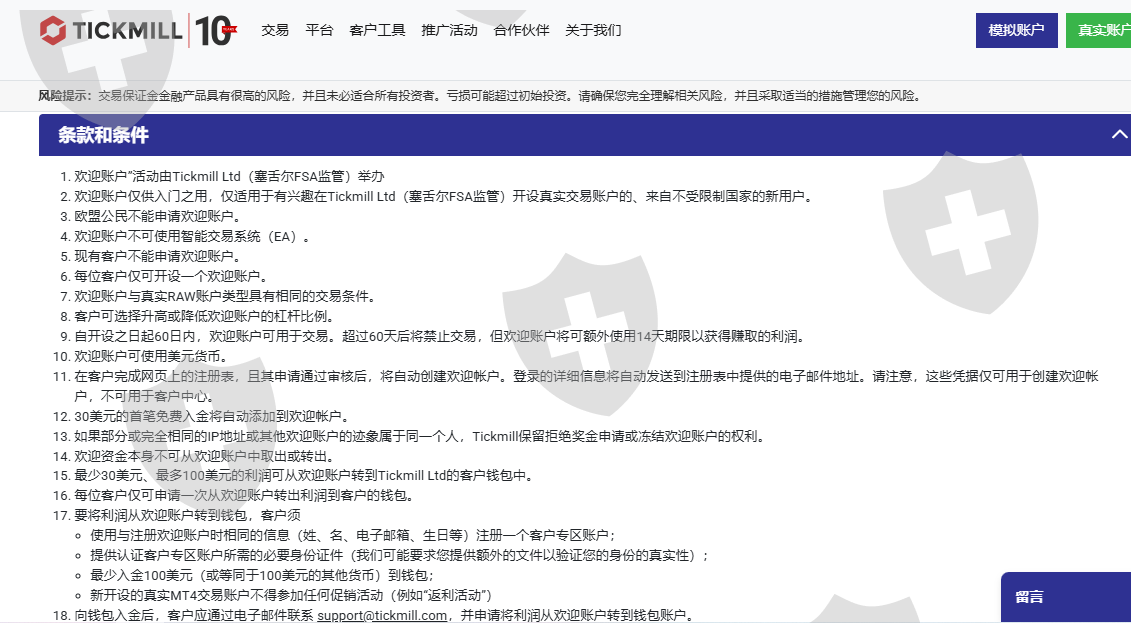Viewport: 1131px width, 623px height.
Task: Click bullet about 注册一个客户专区账户
Action: tap(353, 535)
